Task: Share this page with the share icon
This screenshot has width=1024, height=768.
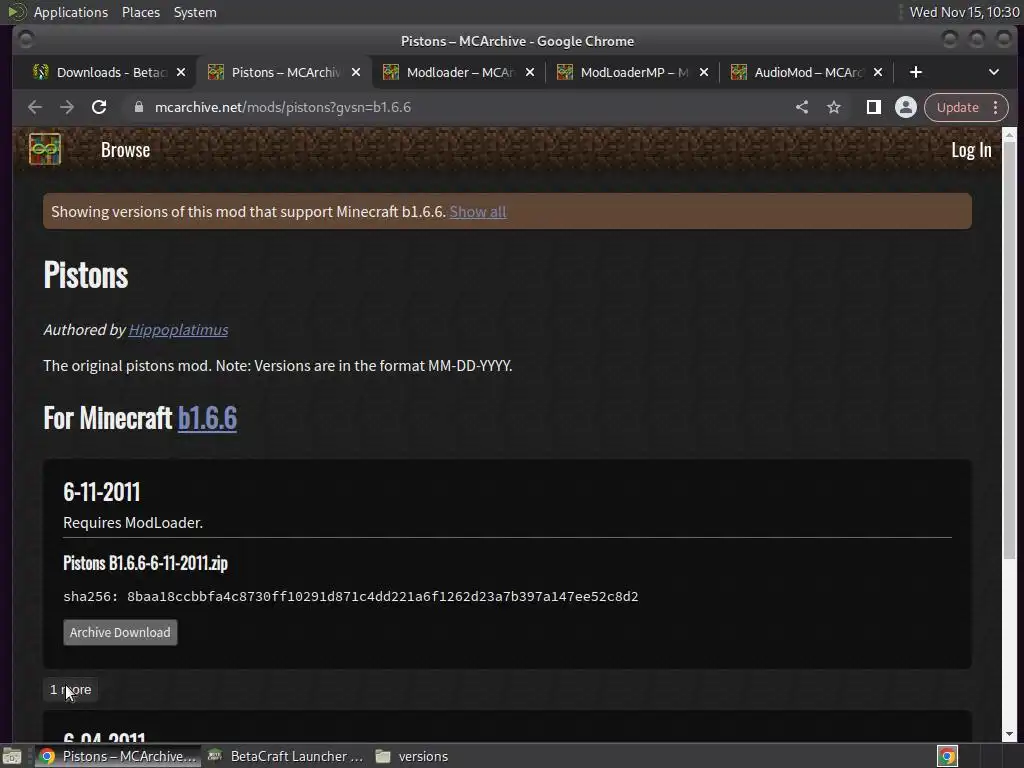Action: [802, 107]
